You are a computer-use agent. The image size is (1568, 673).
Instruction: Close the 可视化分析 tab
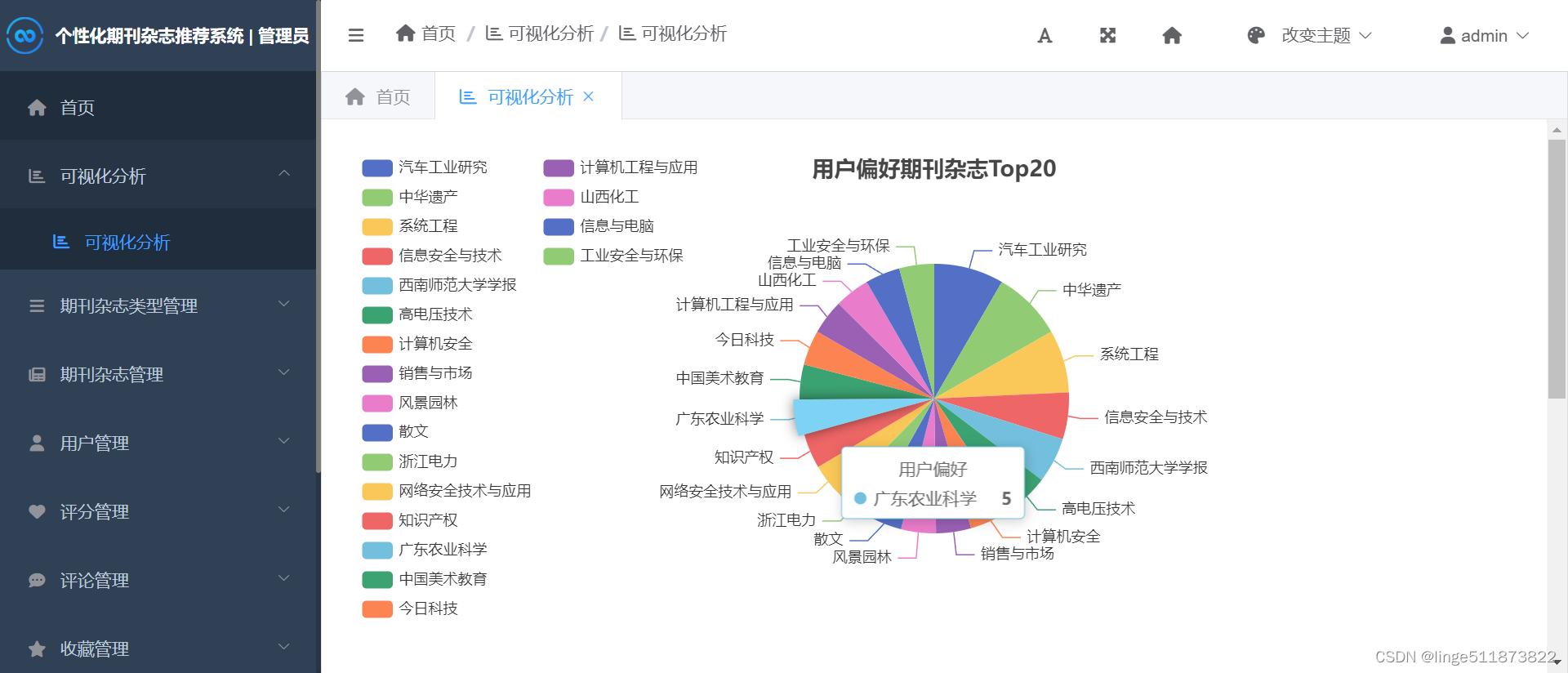588,96
